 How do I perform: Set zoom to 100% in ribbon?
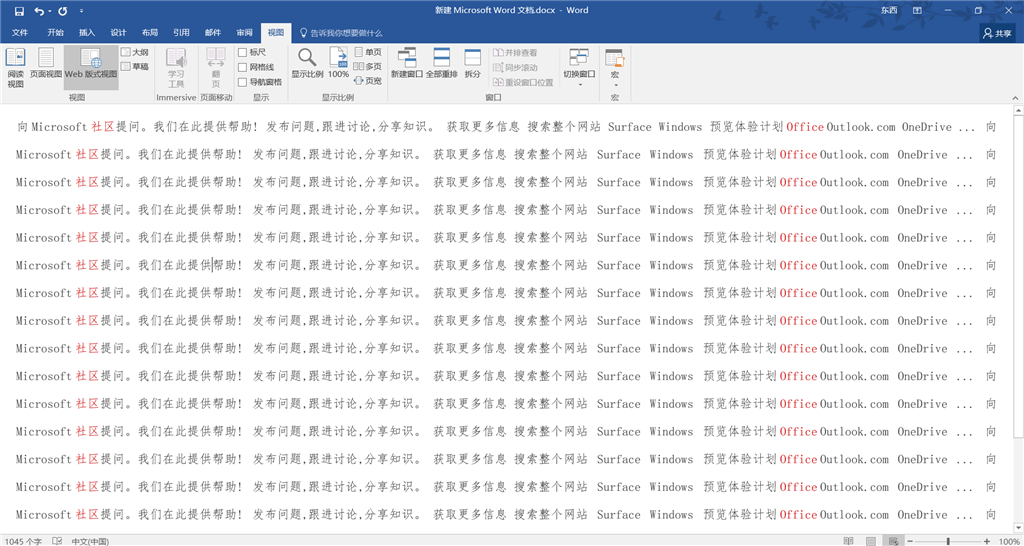(x=339, y=66)
